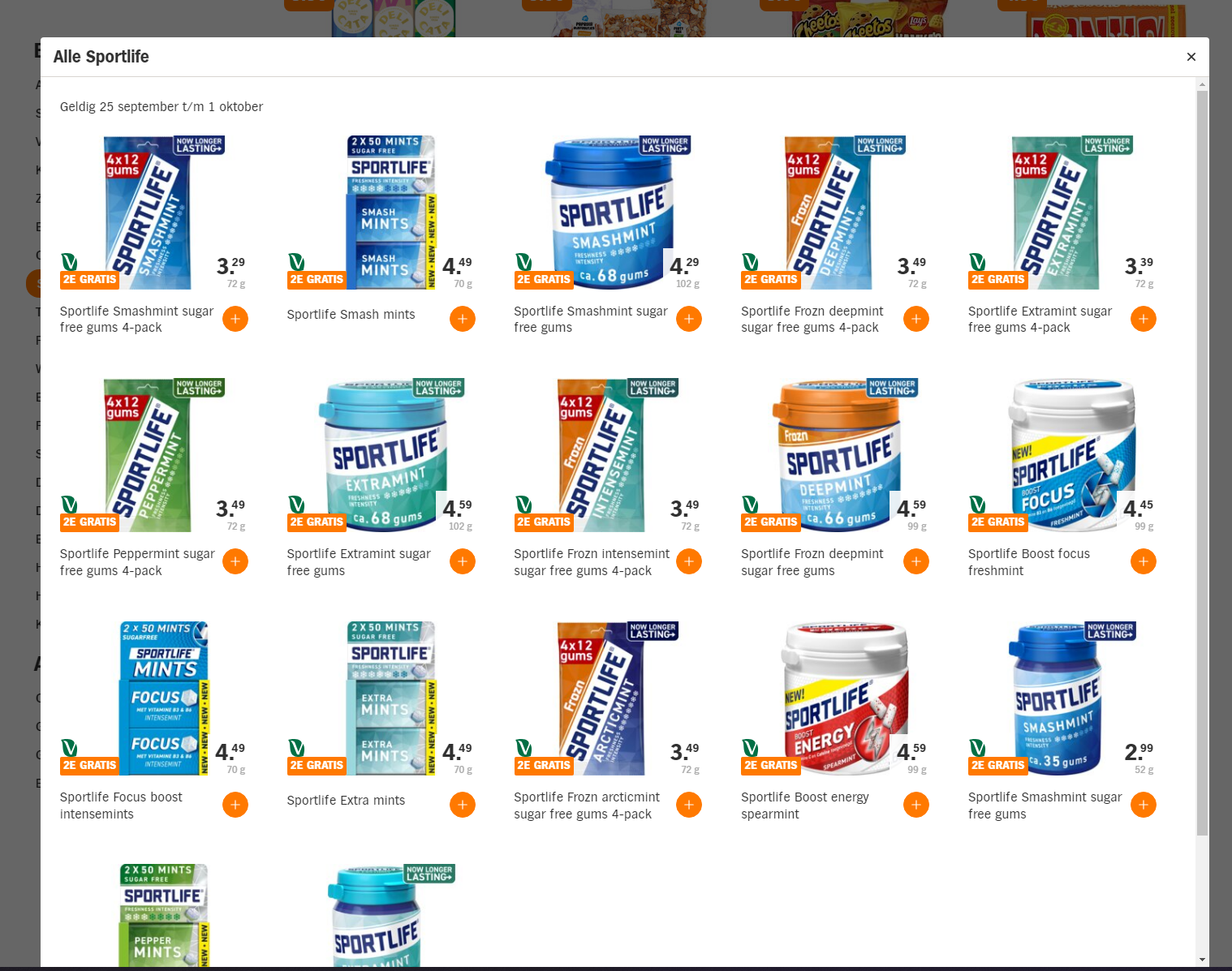This screenshot has height=971, width=1232.
Task: Open Sportlife Smashmint 4-pack product title
Action: (x=136, y=320)
